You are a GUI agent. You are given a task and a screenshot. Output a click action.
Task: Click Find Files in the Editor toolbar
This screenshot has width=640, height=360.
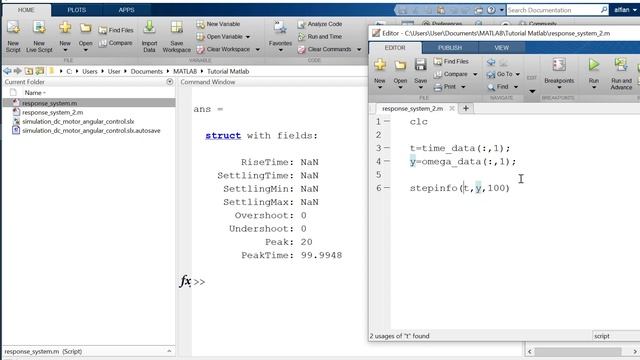pos(451,62)
